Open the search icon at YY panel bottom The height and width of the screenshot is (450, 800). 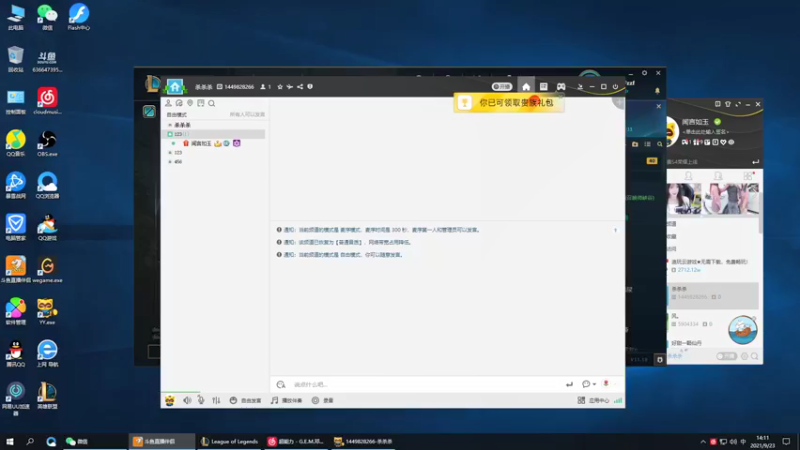click(755, 356)
